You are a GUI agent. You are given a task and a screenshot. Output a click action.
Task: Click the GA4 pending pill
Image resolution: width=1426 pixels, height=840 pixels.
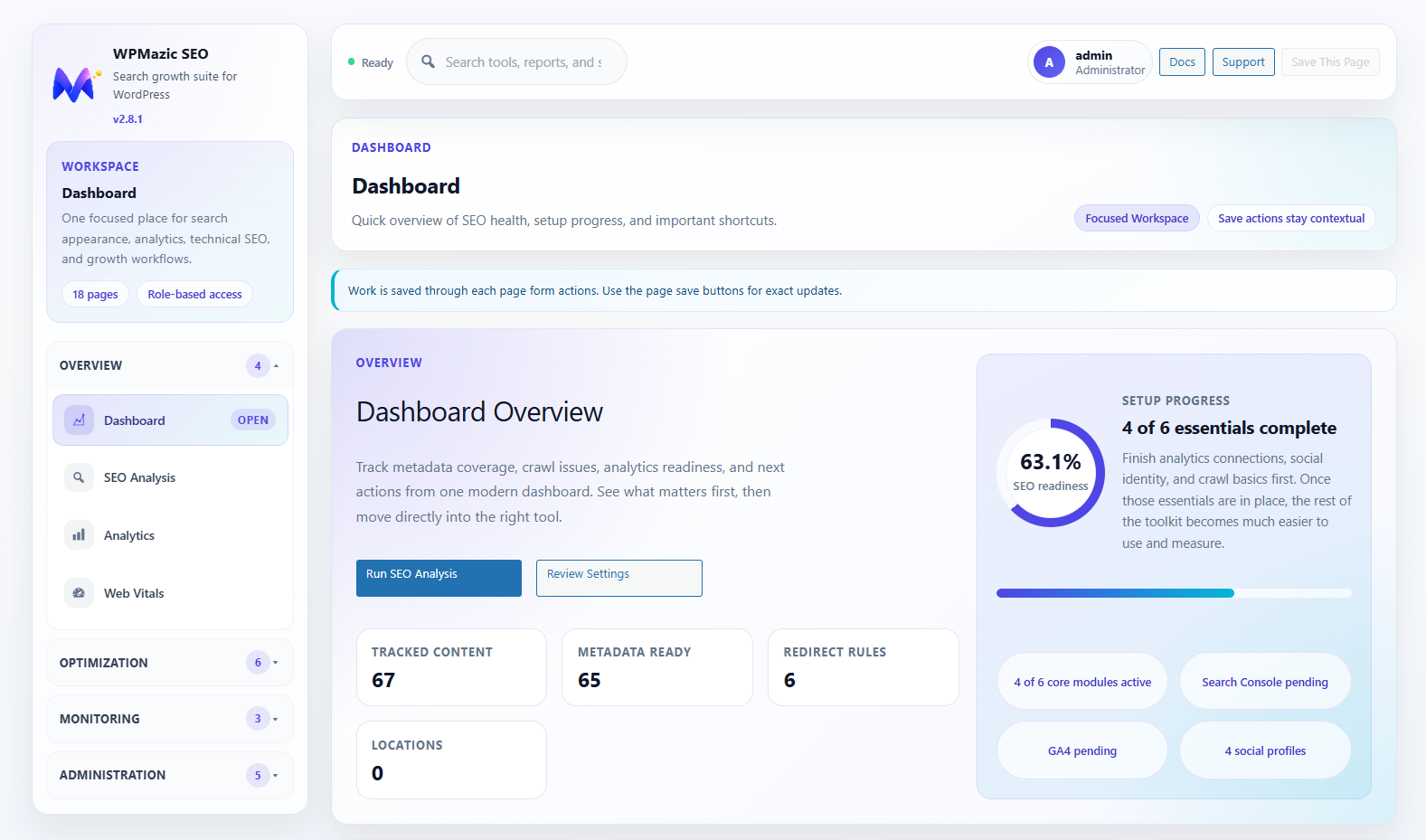pyautogui.click(x=1082, y=750)
